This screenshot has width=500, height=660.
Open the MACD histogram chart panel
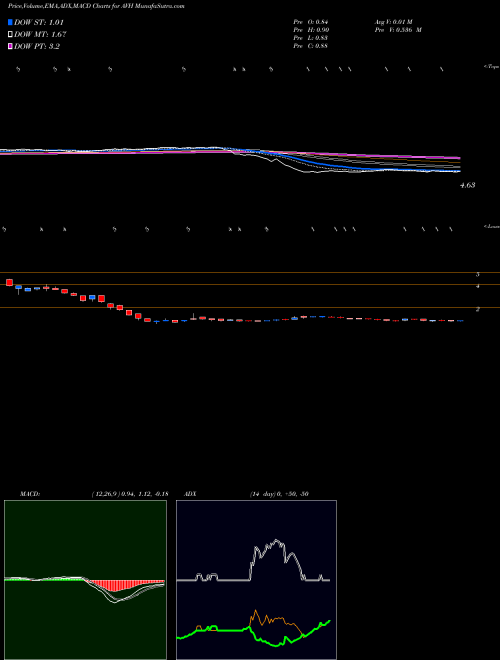pos(85,580)
